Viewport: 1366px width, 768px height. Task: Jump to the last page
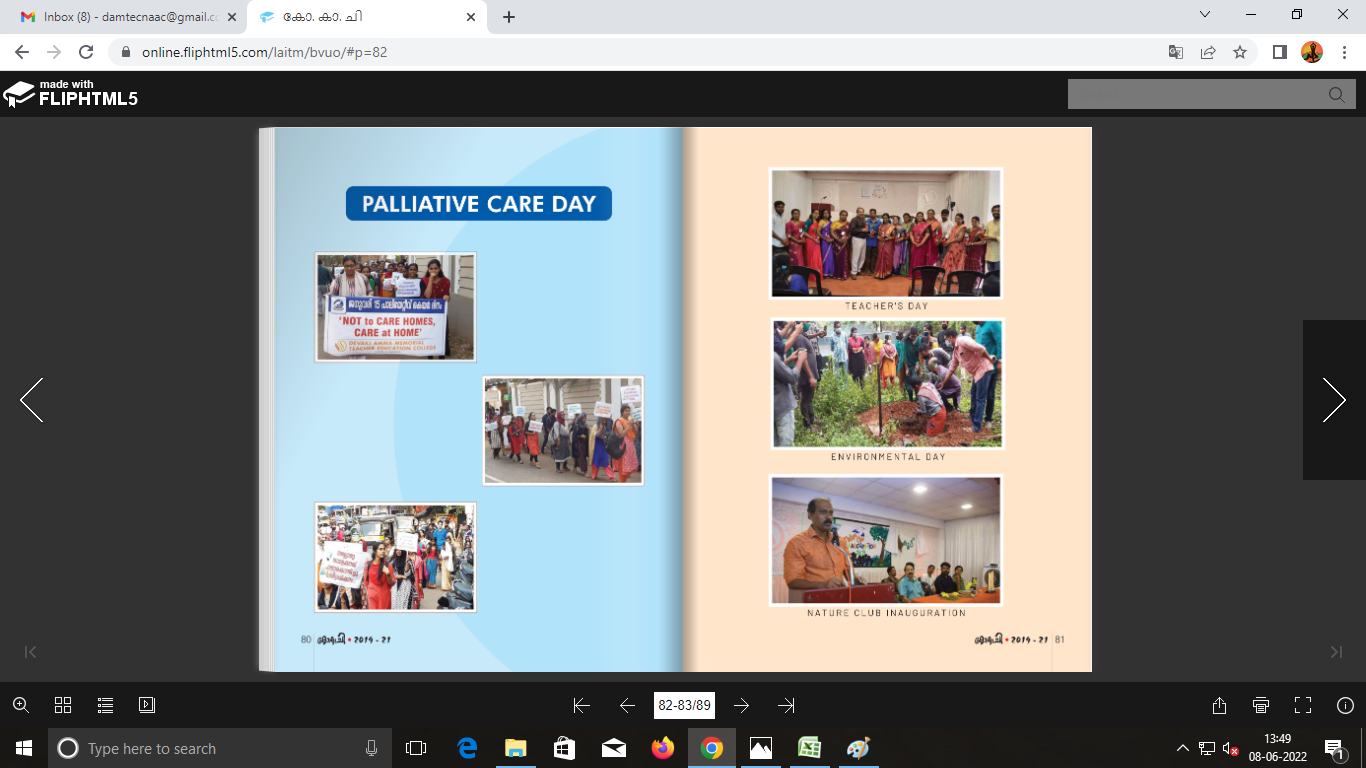point(786,705)
